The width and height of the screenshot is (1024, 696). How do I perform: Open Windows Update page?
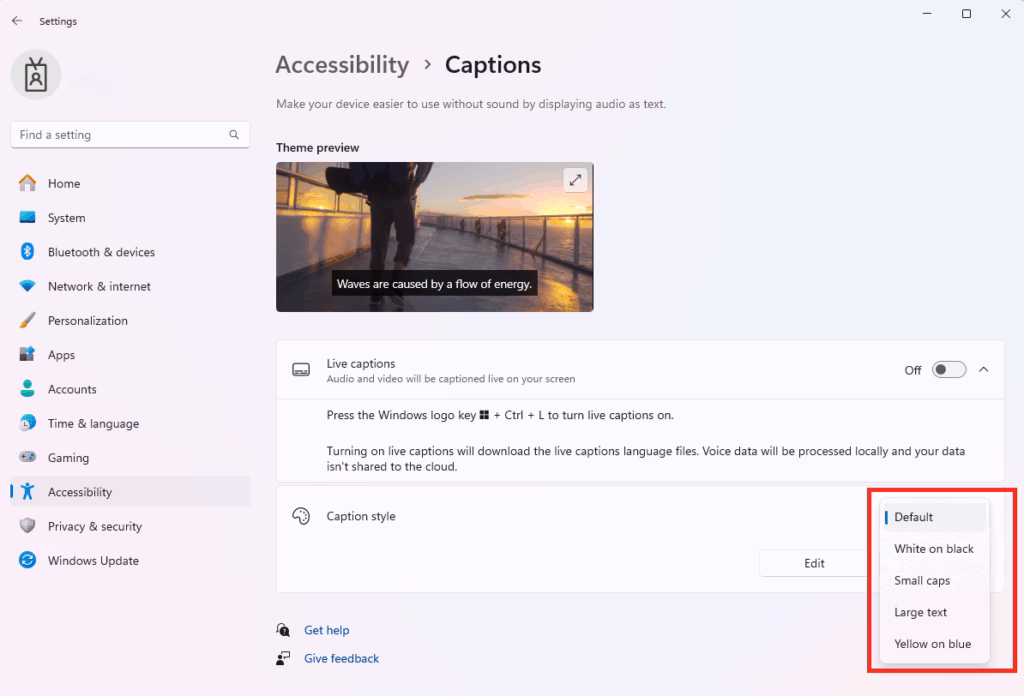[131, 560]
